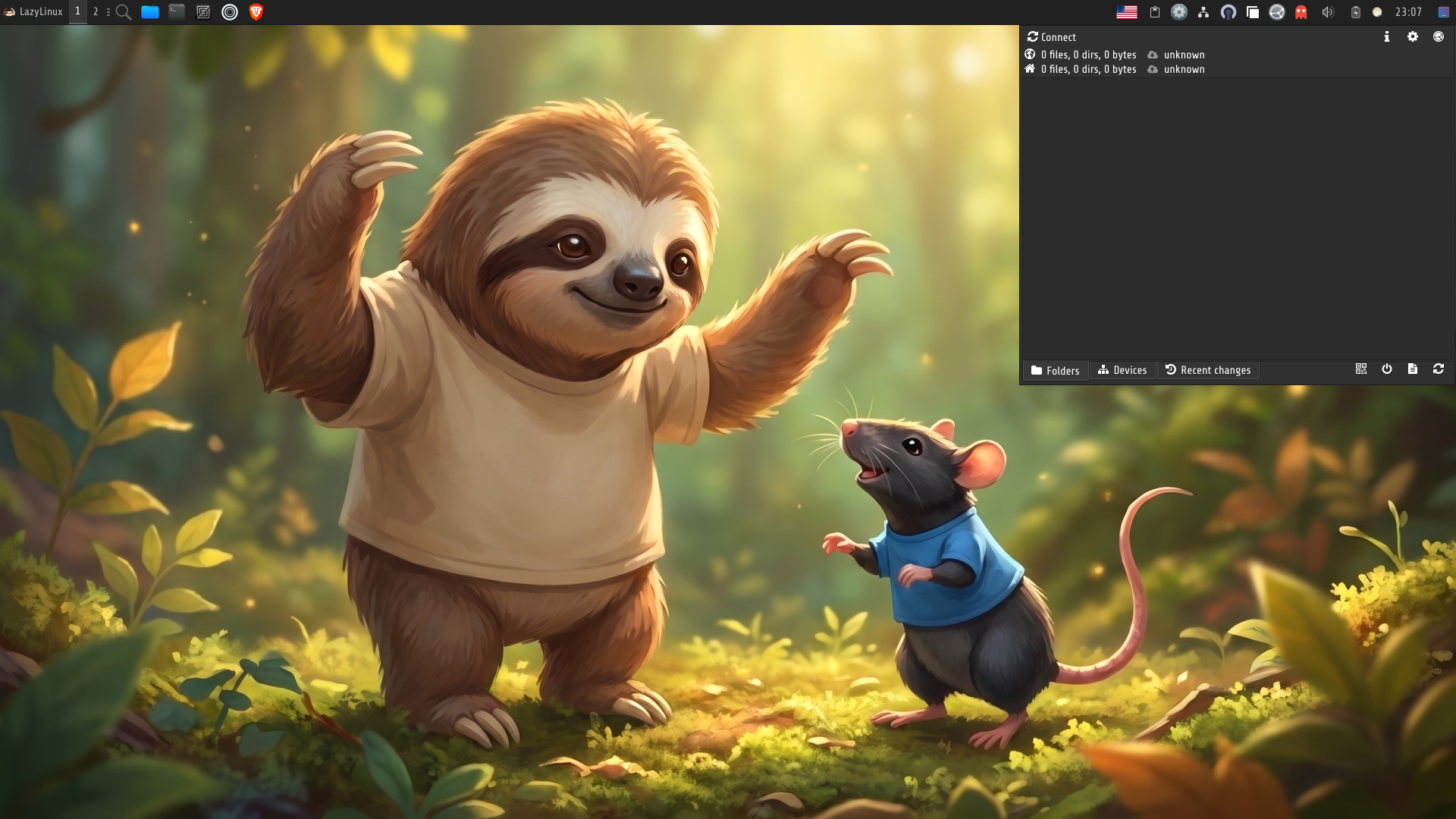Click the overlapping windows tray icon
The height and width of the screenshot is (819, 1456).
coord(1253,12)
